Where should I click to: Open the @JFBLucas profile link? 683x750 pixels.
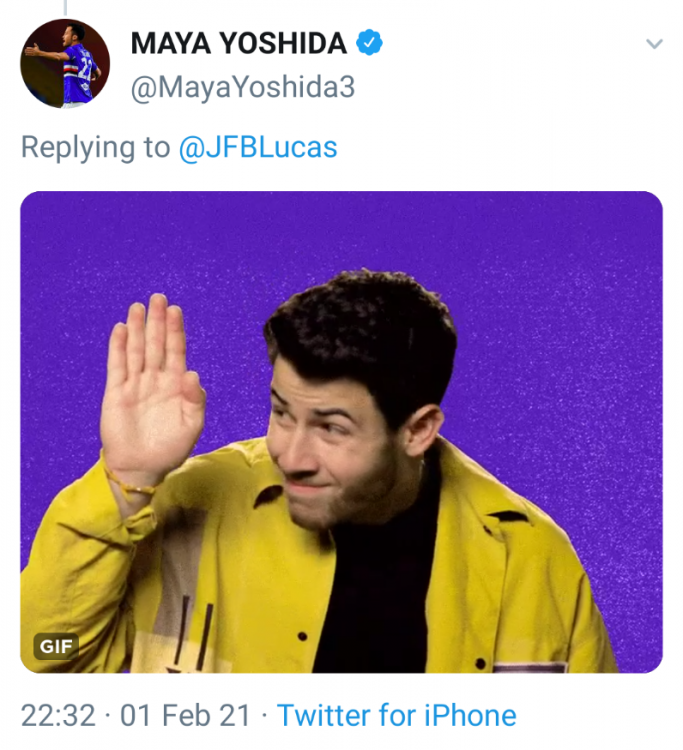click(x=257, y=148)
